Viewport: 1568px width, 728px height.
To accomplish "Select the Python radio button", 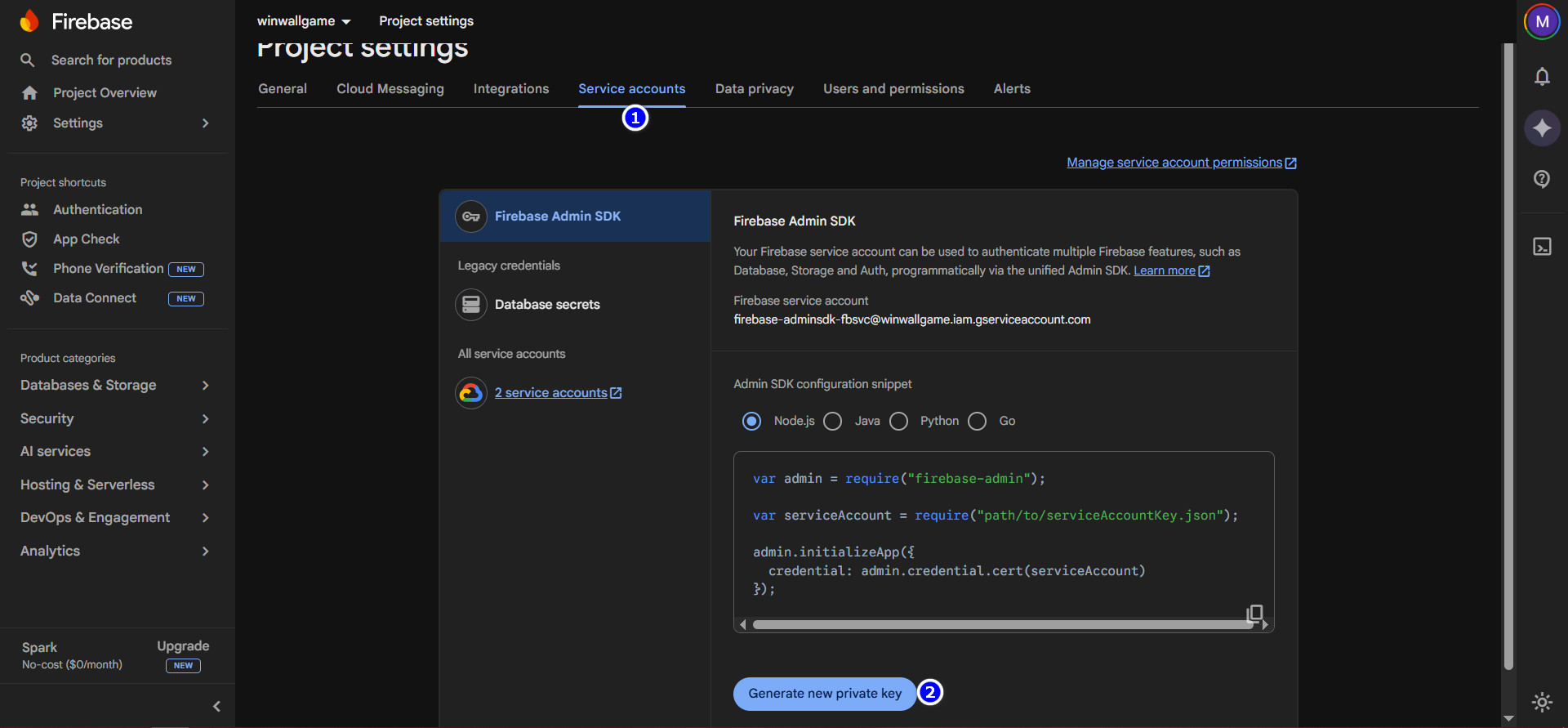I will pyautogui.click(x=898, y=421).
